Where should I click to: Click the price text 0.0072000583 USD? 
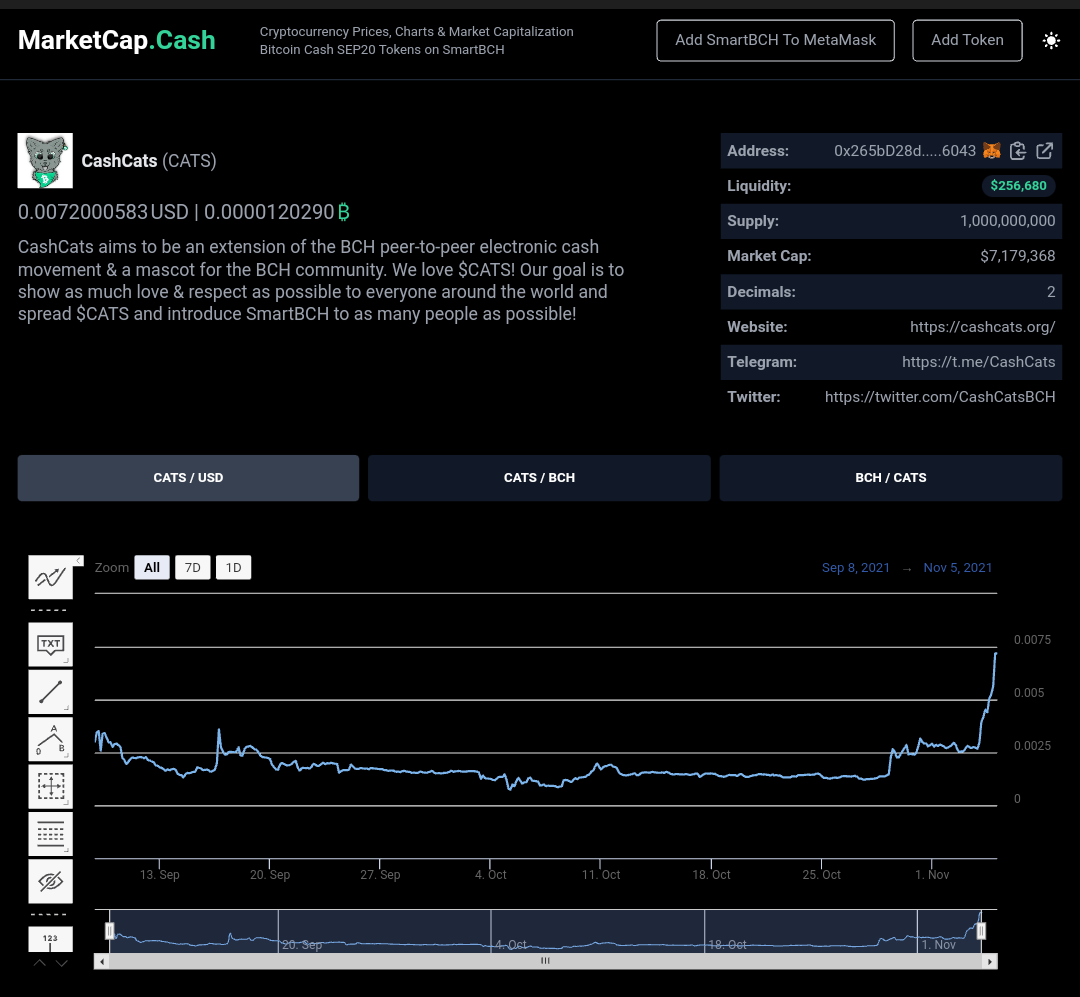click(103, 212)
